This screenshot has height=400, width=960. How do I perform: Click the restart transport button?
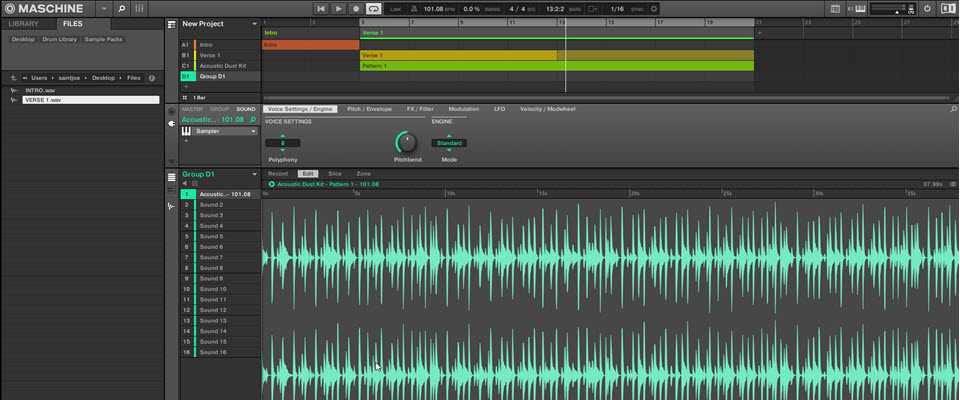point(321,9)
